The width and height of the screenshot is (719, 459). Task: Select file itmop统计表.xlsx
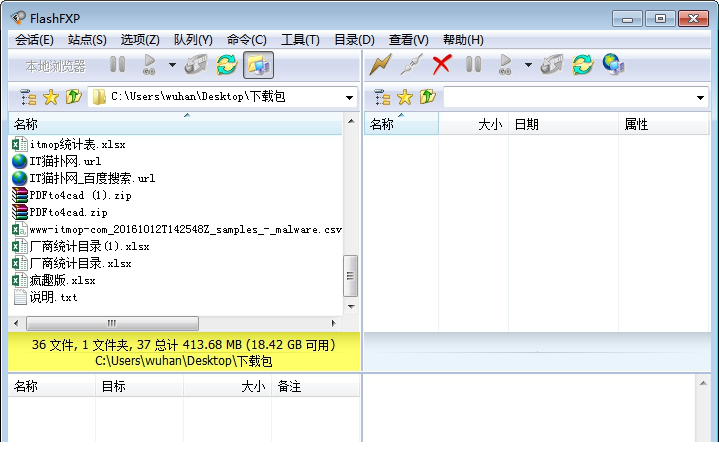tap(69, 144)
